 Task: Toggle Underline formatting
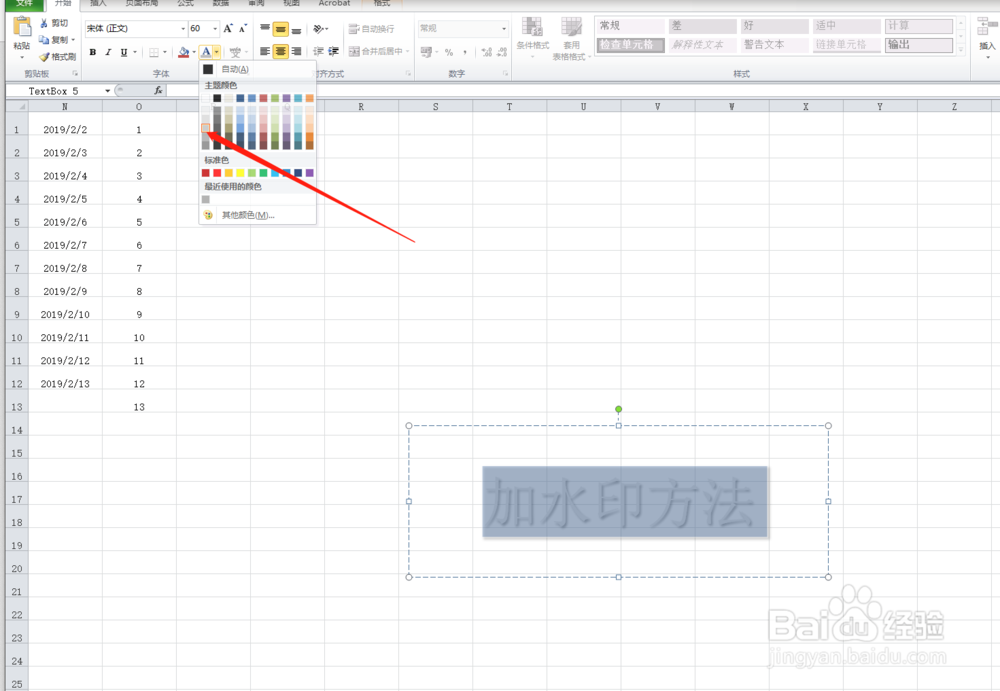click(x=124, y=52)
